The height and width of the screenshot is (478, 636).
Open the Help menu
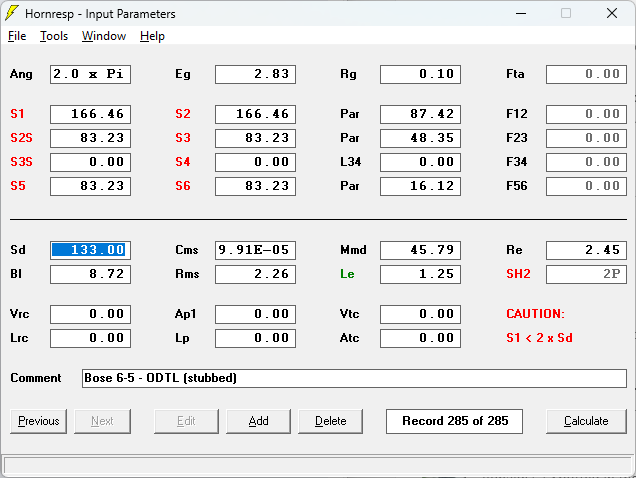(152, 36)
